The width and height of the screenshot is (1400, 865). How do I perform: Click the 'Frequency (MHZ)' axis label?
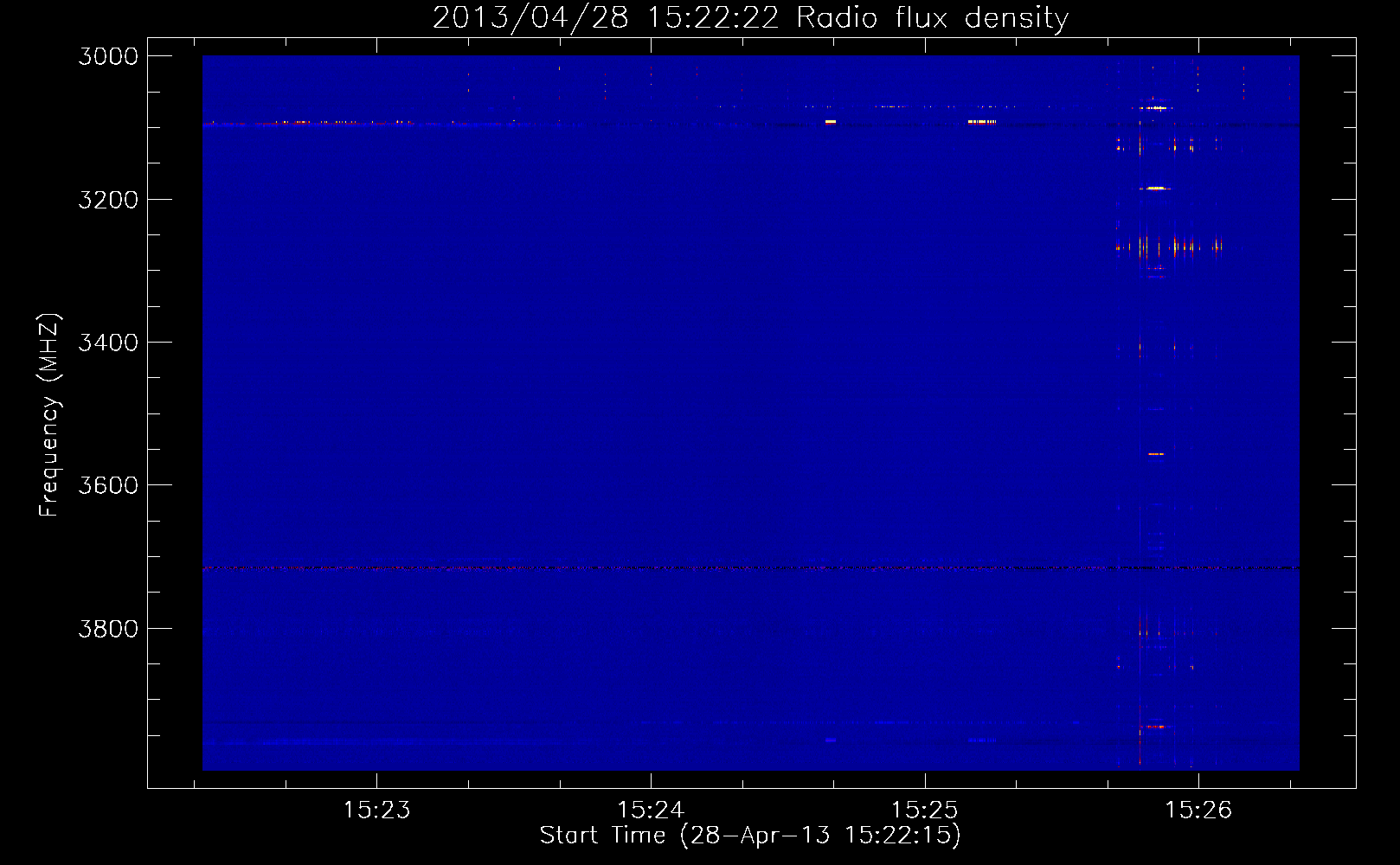tap(49, 415)
